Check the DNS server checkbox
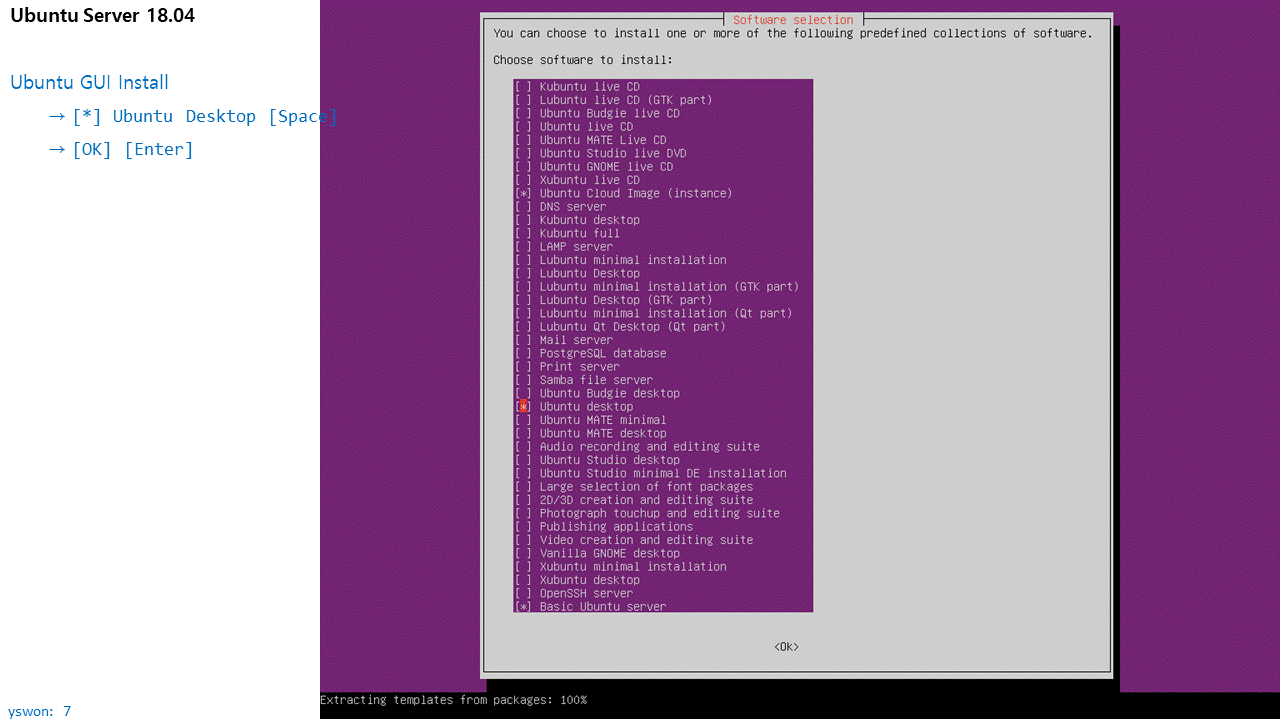Screen dimensions: 1280x720 (523, 207)
